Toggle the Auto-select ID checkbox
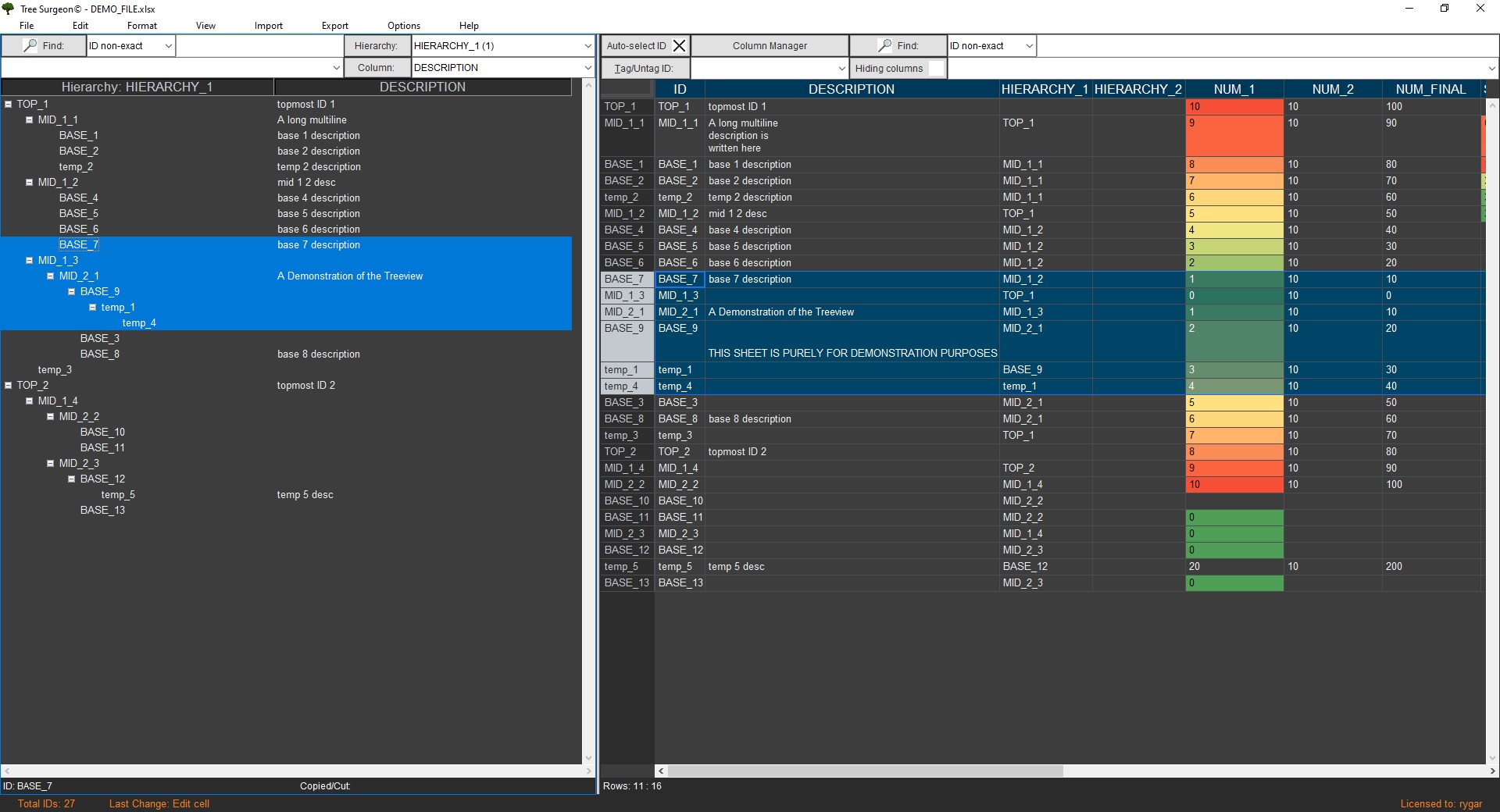The image size is (1500, 812). pyautogui.click(x=680, y=46)
